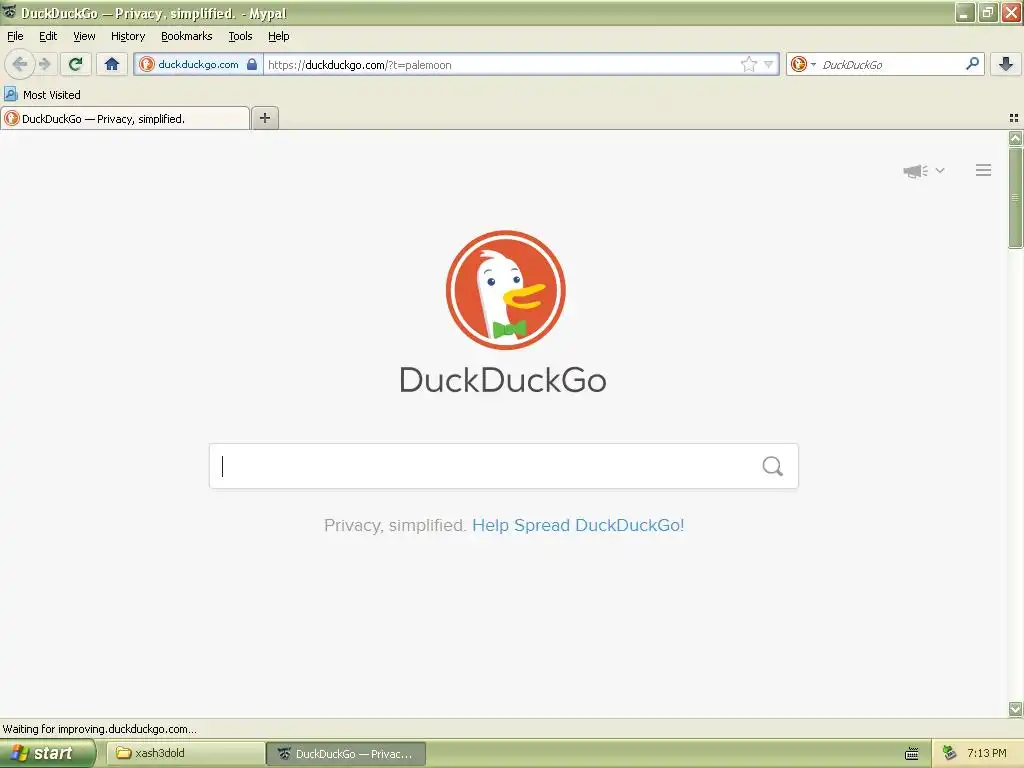Show the list of all tabs
The height and width of the screenshot is (768, 1024).
click(x=1014, y=118)
